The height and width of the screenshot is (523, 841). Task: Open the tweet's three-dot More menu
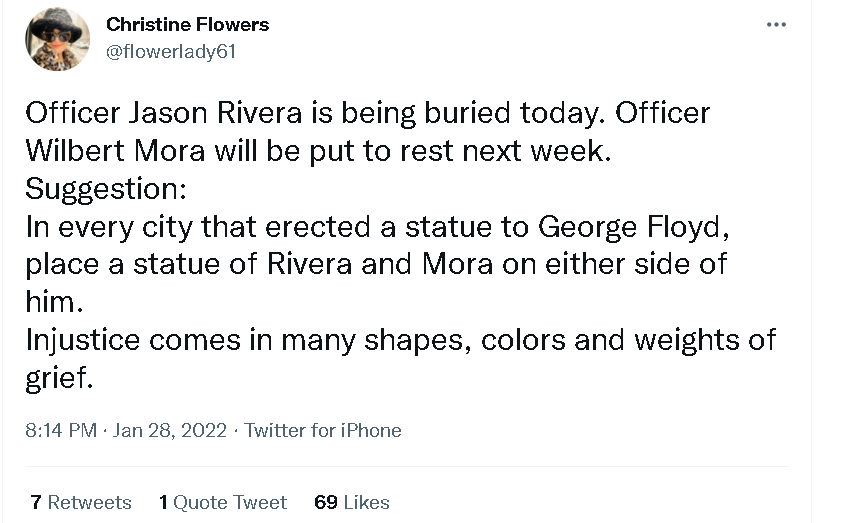pos(776,25)
